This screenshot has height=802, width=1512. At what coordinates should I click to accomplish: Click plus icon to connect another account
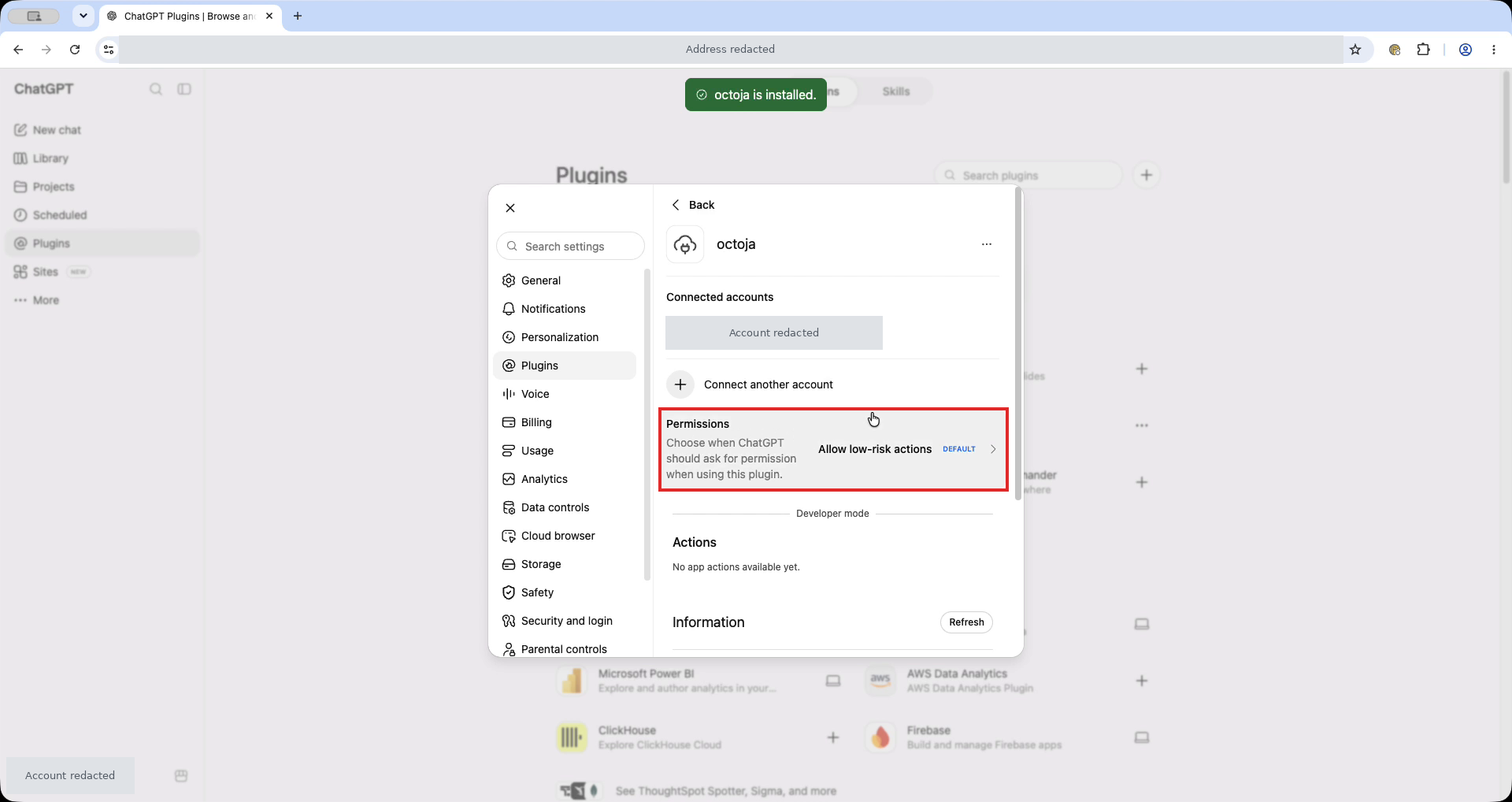680,384
